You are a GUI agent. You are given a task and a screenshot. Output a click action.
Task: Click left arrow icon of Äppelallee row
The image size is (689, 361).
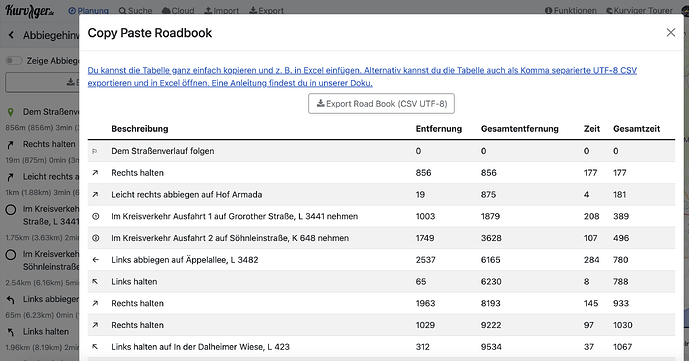pos(95,260)
